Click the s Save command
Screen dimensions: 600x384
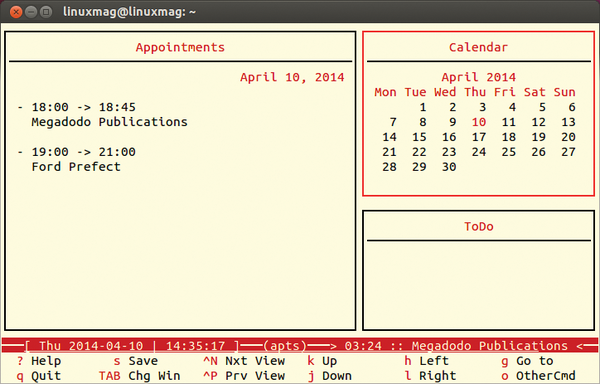point(136,361)
